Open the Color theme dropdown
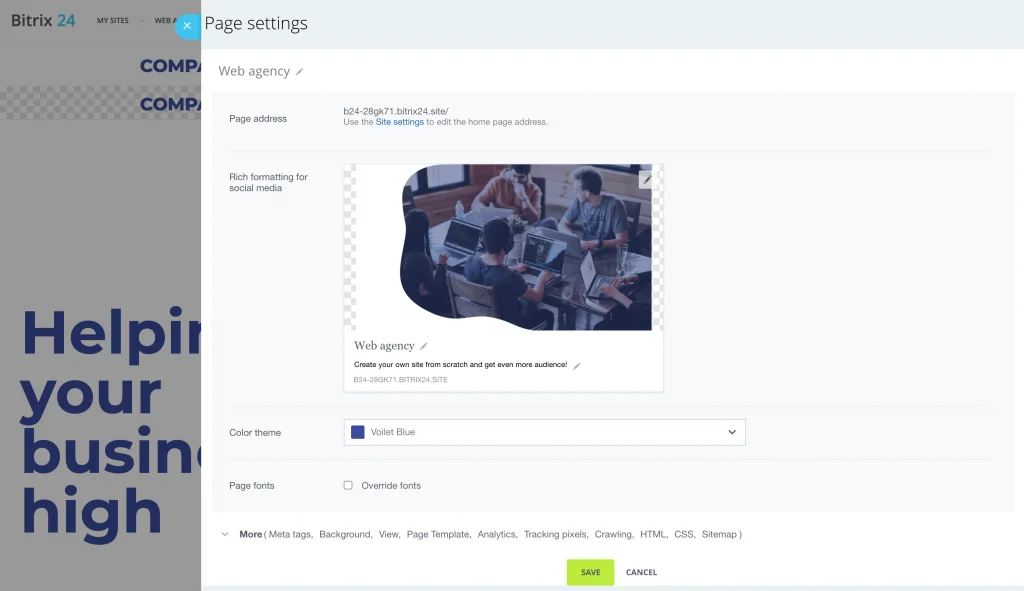The height and width of the screenshot is (591, 1024). click(x=544, y=432)
